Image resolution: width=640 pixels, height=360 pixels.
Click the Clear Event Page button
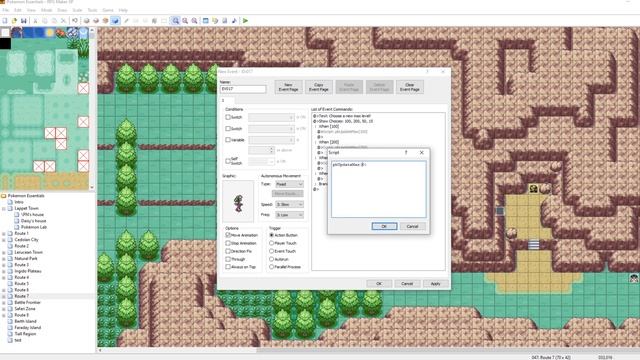pyautogui.click(x=409, y=87)
